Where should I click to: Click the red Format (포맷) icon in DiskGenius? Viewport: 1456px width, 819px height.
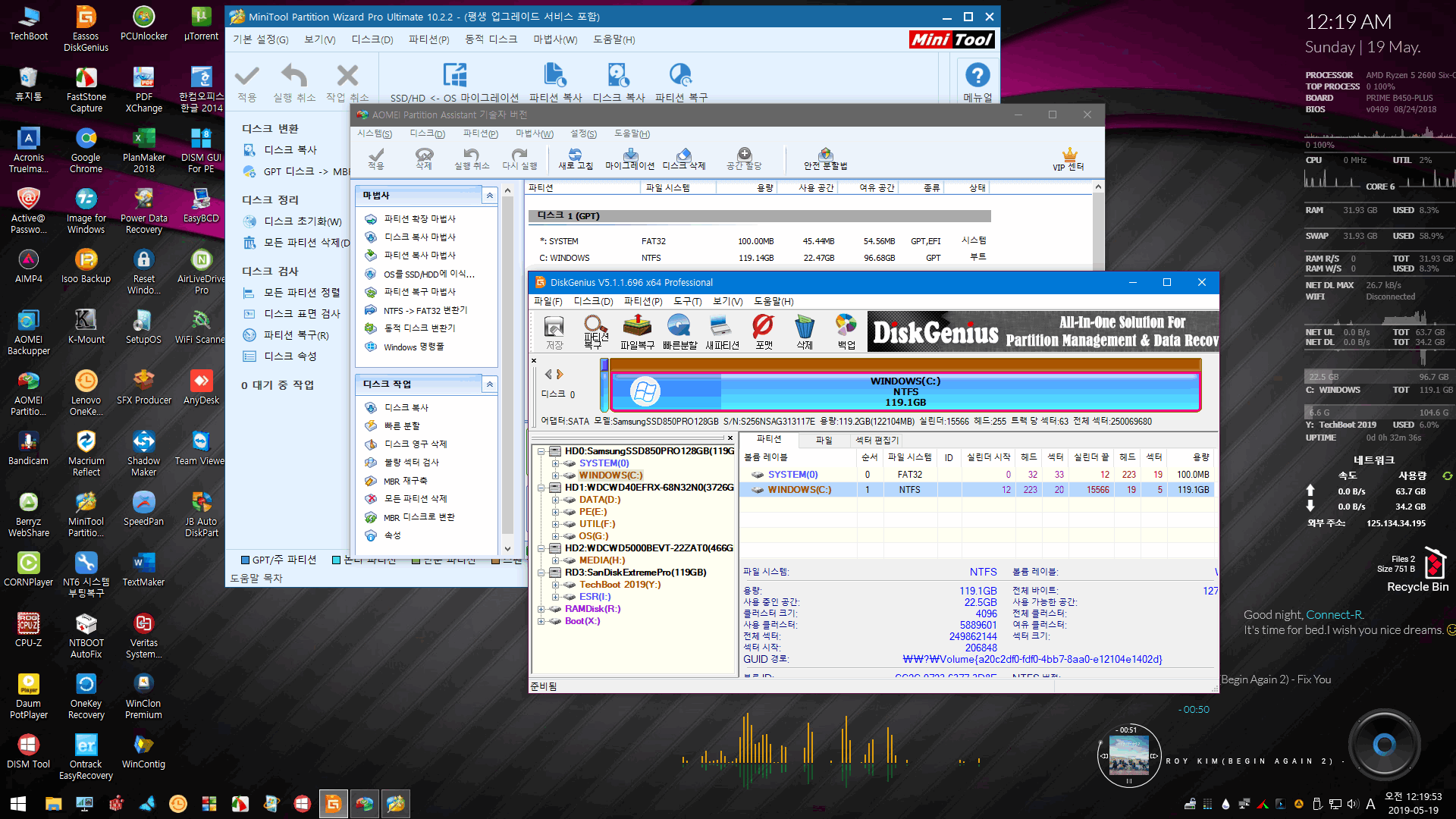point(763,332)
